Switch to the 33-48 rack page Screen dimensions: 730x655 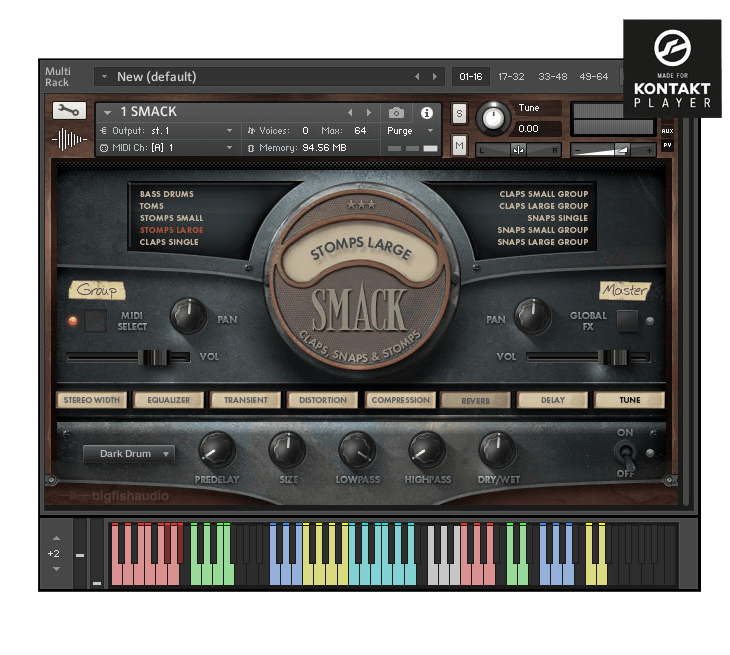point(553,76)
